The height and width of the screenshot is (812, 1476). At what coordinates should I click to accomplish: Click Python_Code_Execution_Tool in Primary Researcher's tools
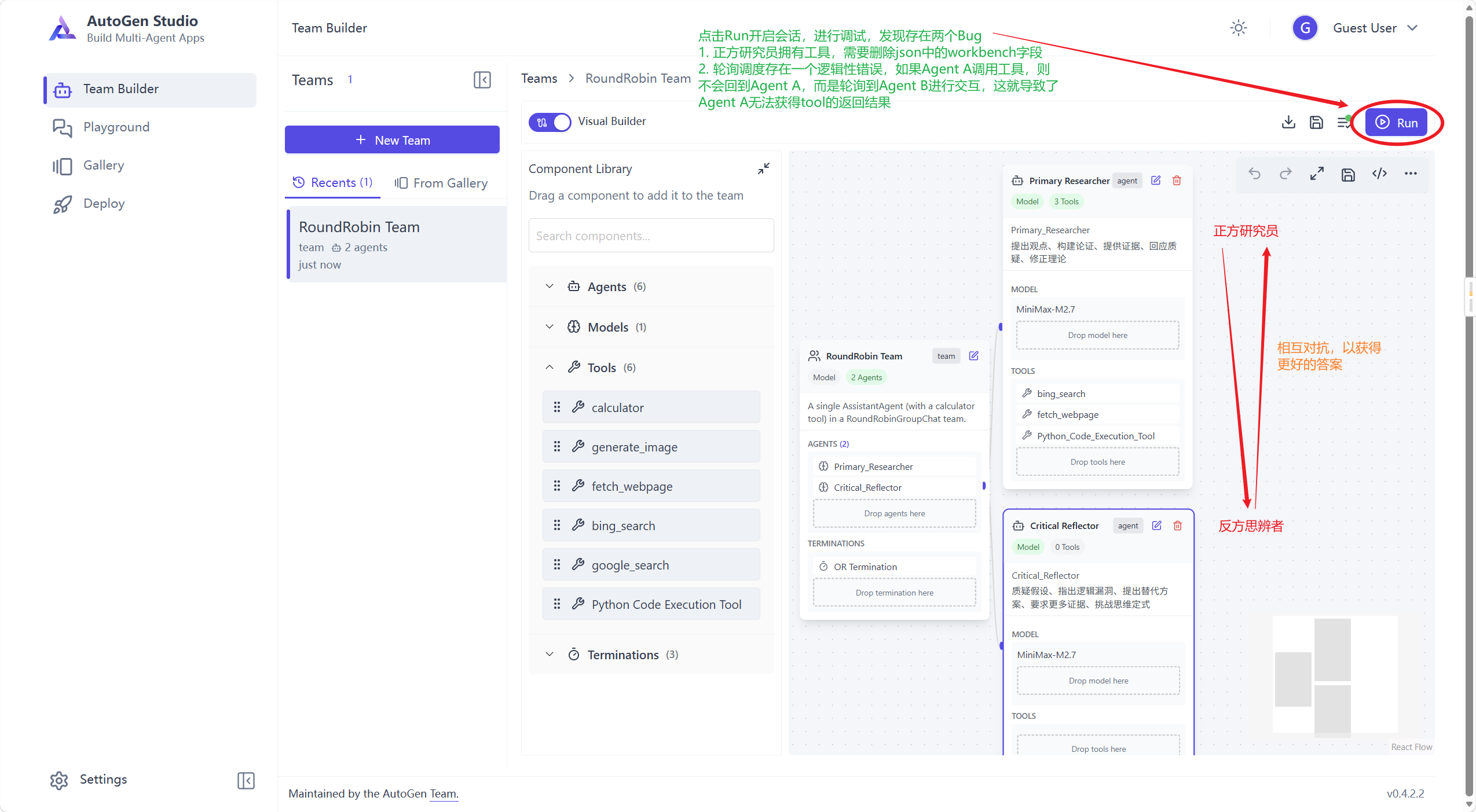coord(1097,435)
